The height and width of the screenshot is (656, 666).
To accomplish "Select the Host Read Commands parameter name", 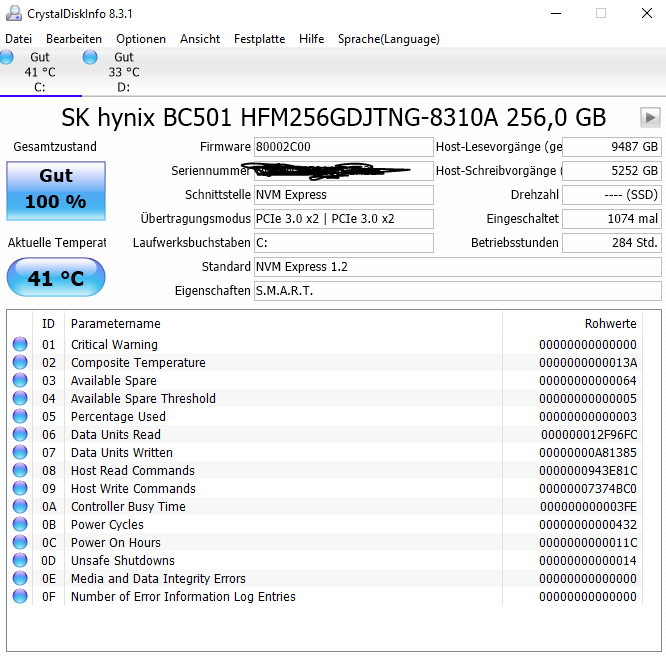I will pos(133,471).
